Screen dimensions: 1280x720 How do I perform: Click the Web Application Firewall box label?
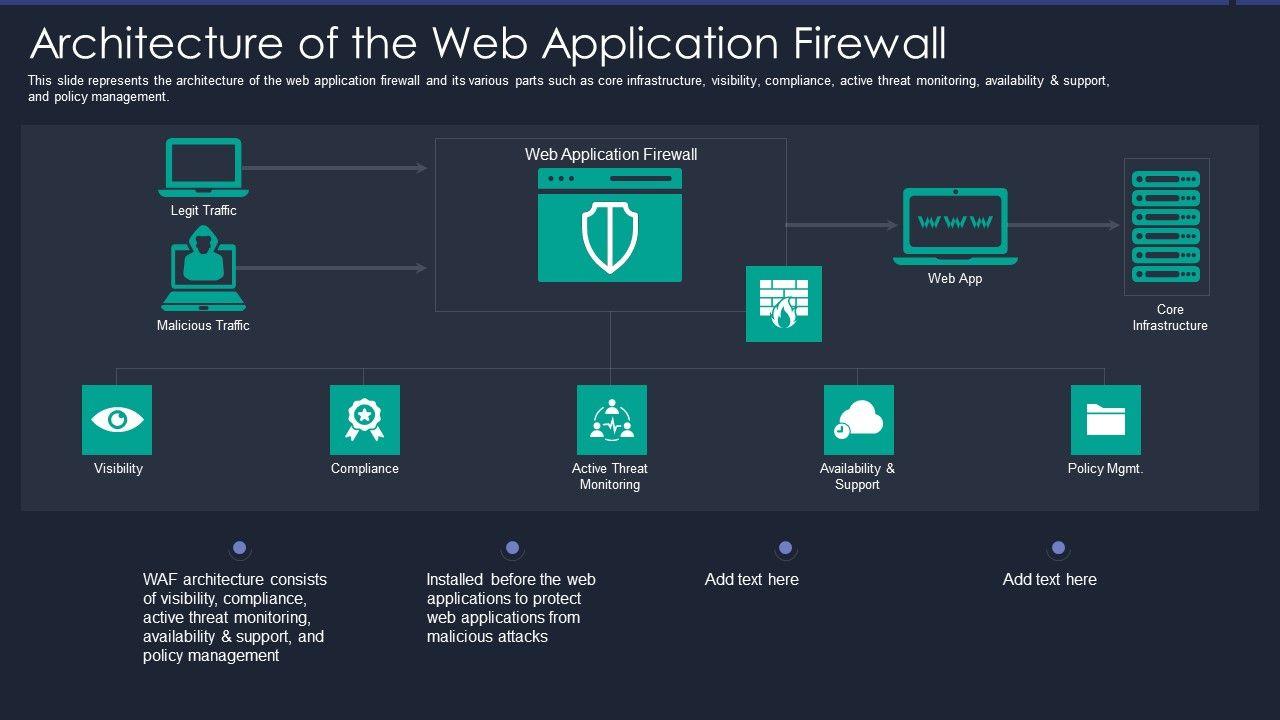(611, 154)
